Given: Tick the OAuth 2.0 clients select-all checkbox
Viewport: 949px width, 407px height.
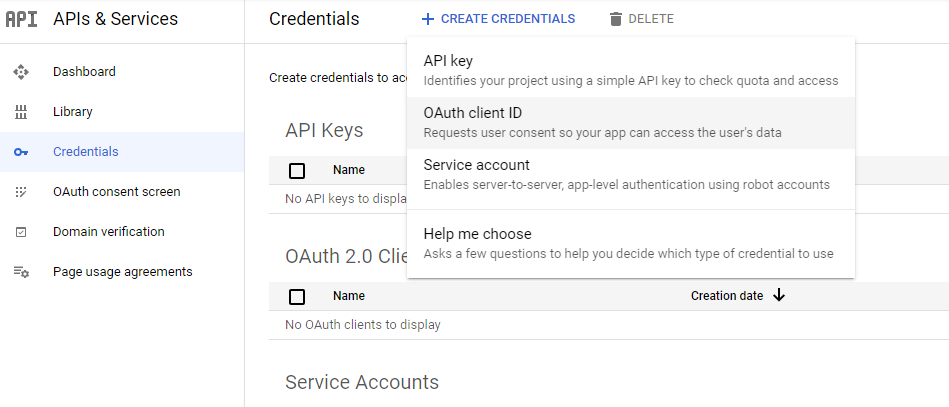Looking at the screenshot, I should 297,296.
